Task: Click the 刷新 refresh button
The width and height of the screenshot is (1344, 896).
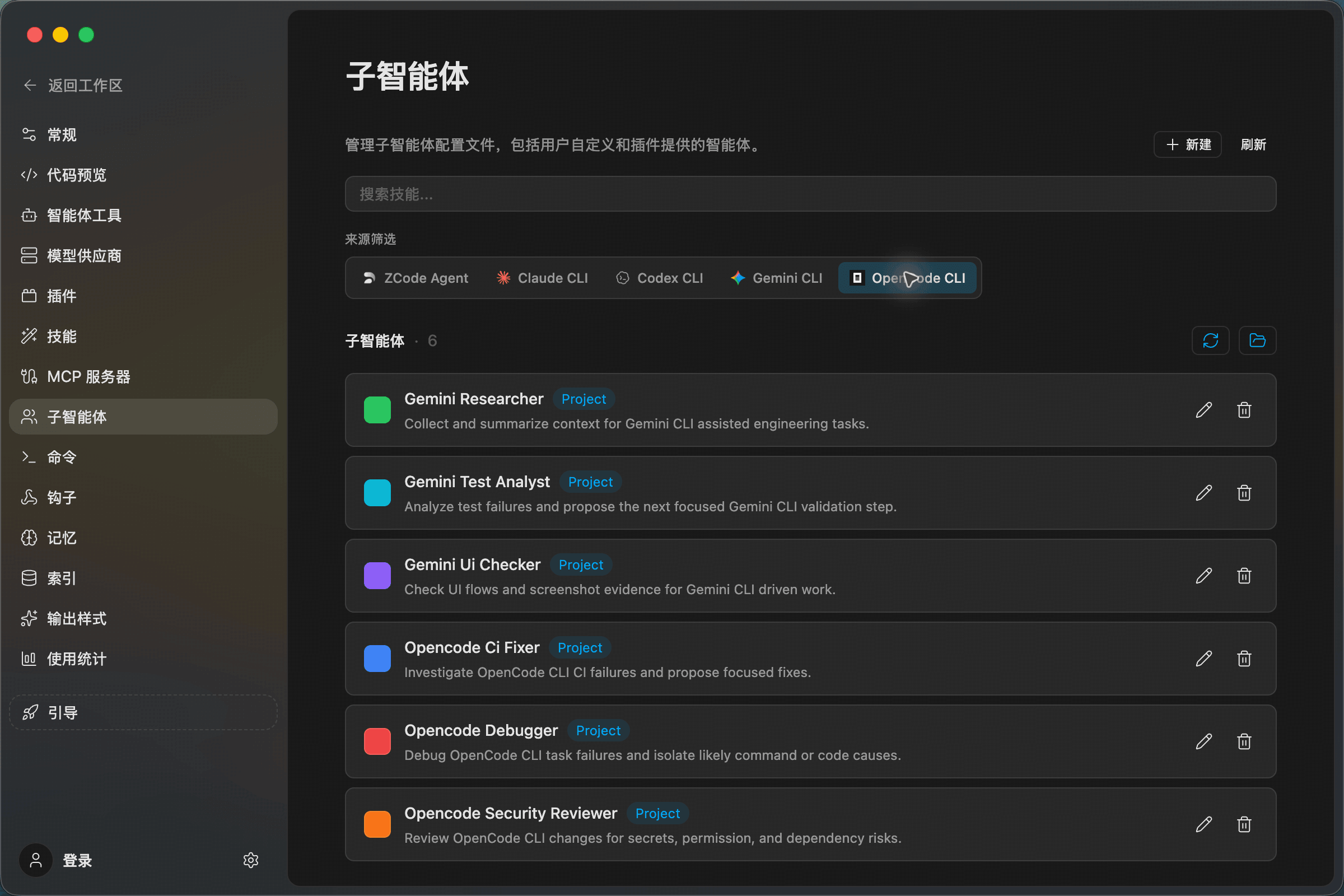Action: (x=1253, y=144)
